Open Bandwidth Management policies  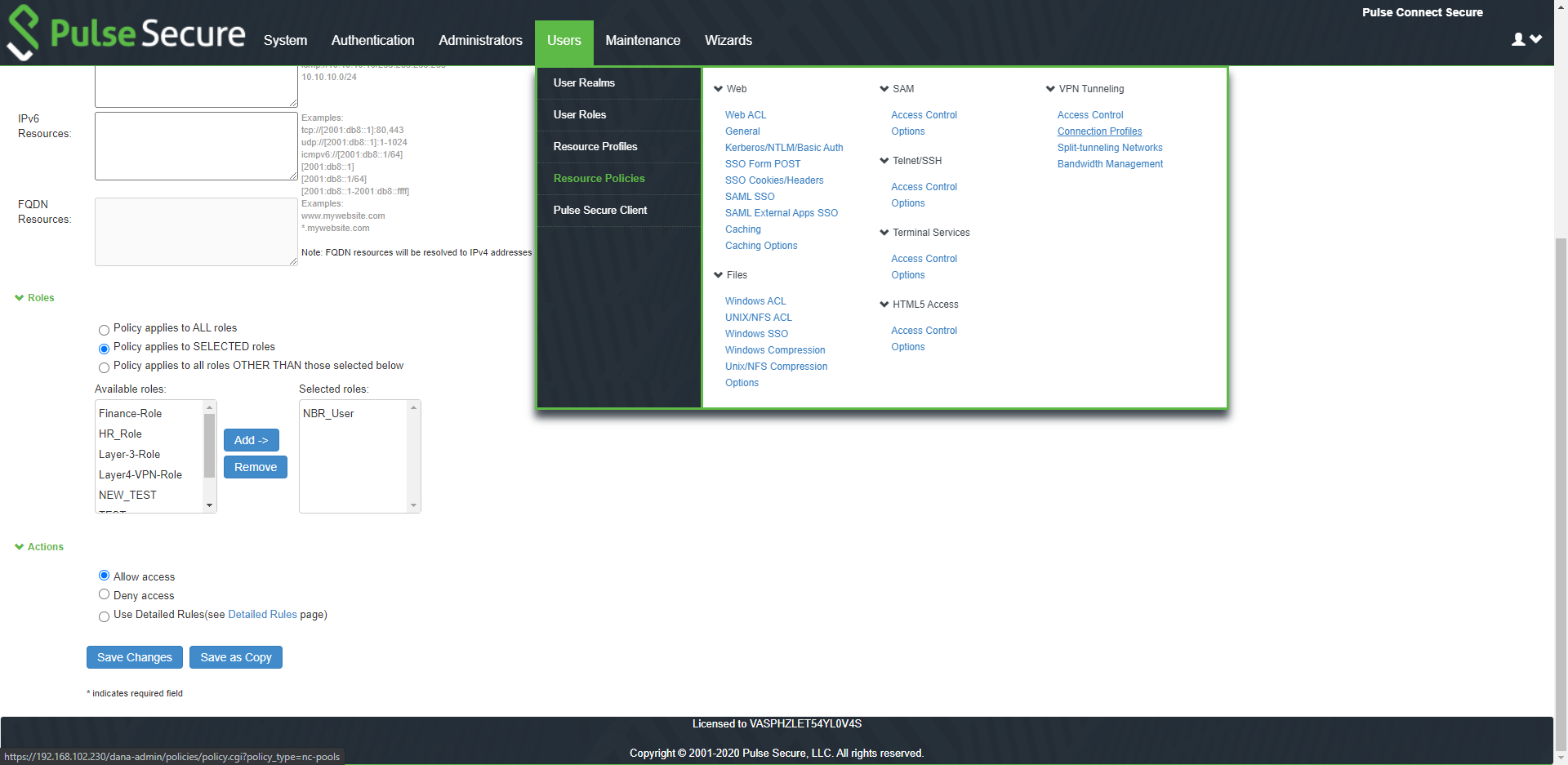(x=1110, y=164)
